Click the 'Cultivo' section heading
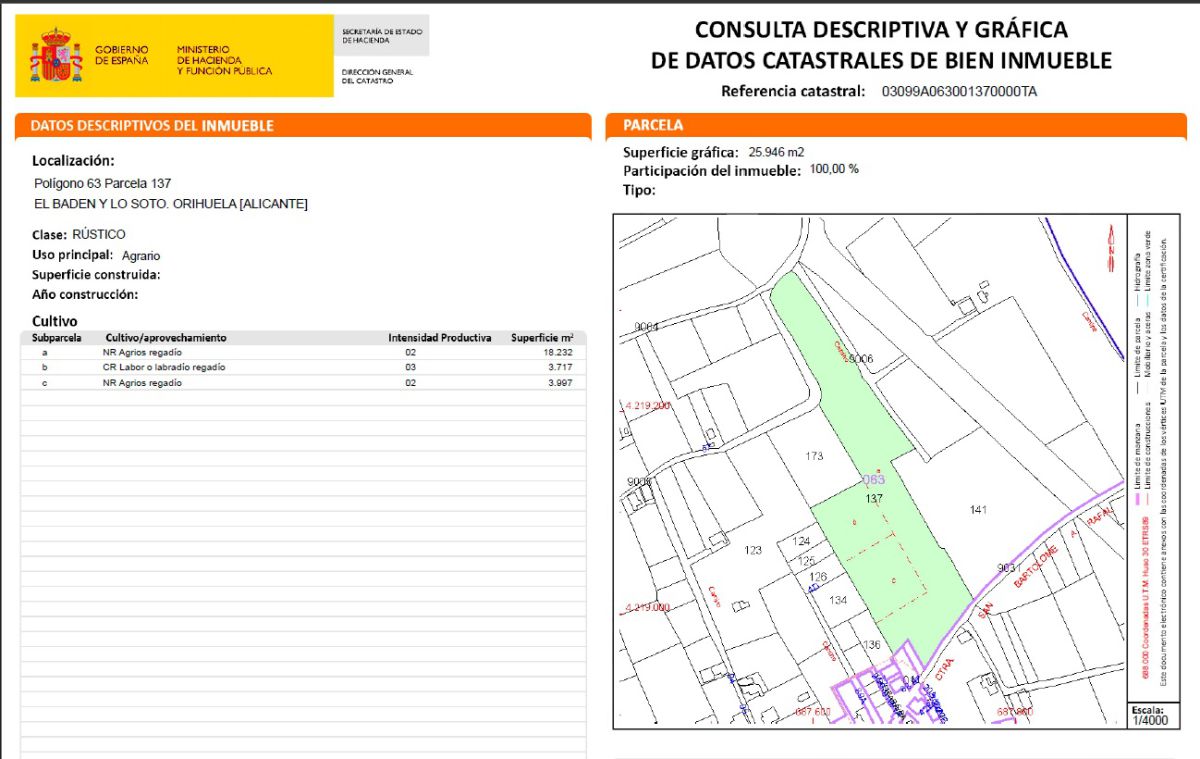This screenshot has width=1200, height=759. 55,321
